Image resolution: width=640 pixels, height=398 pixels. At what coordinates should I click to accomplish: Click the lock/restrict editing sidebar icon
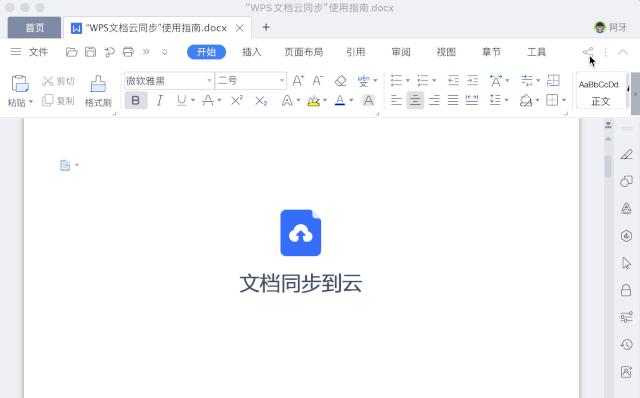click(626, 290)
